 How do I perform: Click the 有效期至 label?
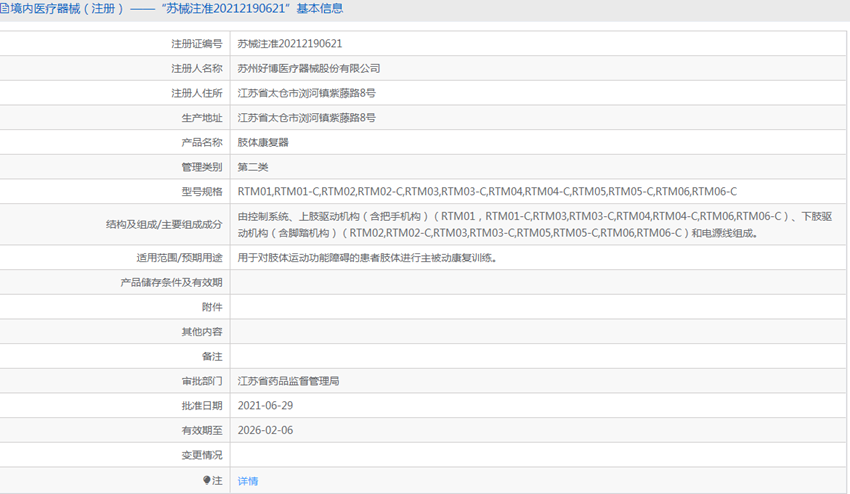tap(202, 431)
